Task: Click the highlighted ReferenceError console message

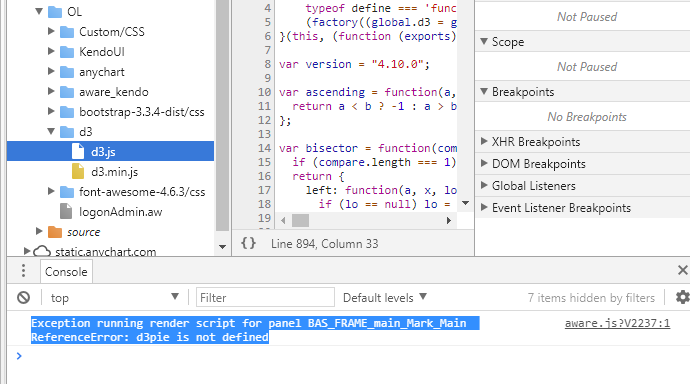Action: (x=255, y=330)
